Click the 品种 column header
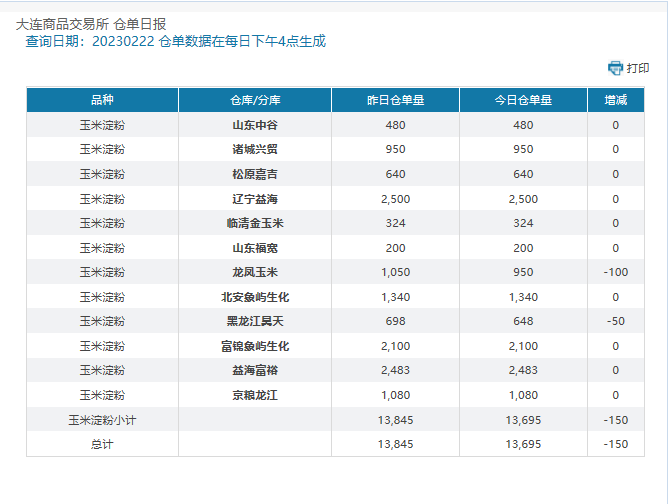Viewport: 669px width, 504px height. [102, 100]
